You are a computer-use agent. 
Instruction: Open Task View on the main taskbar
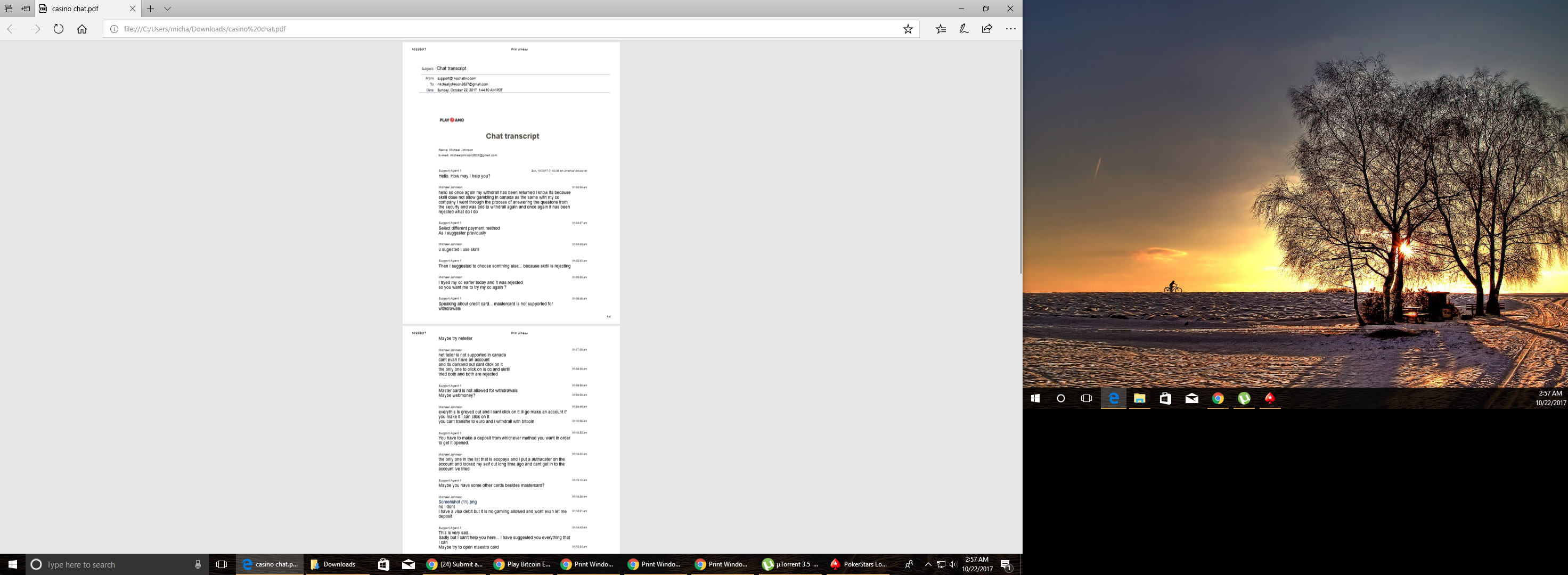click(222, 564)
